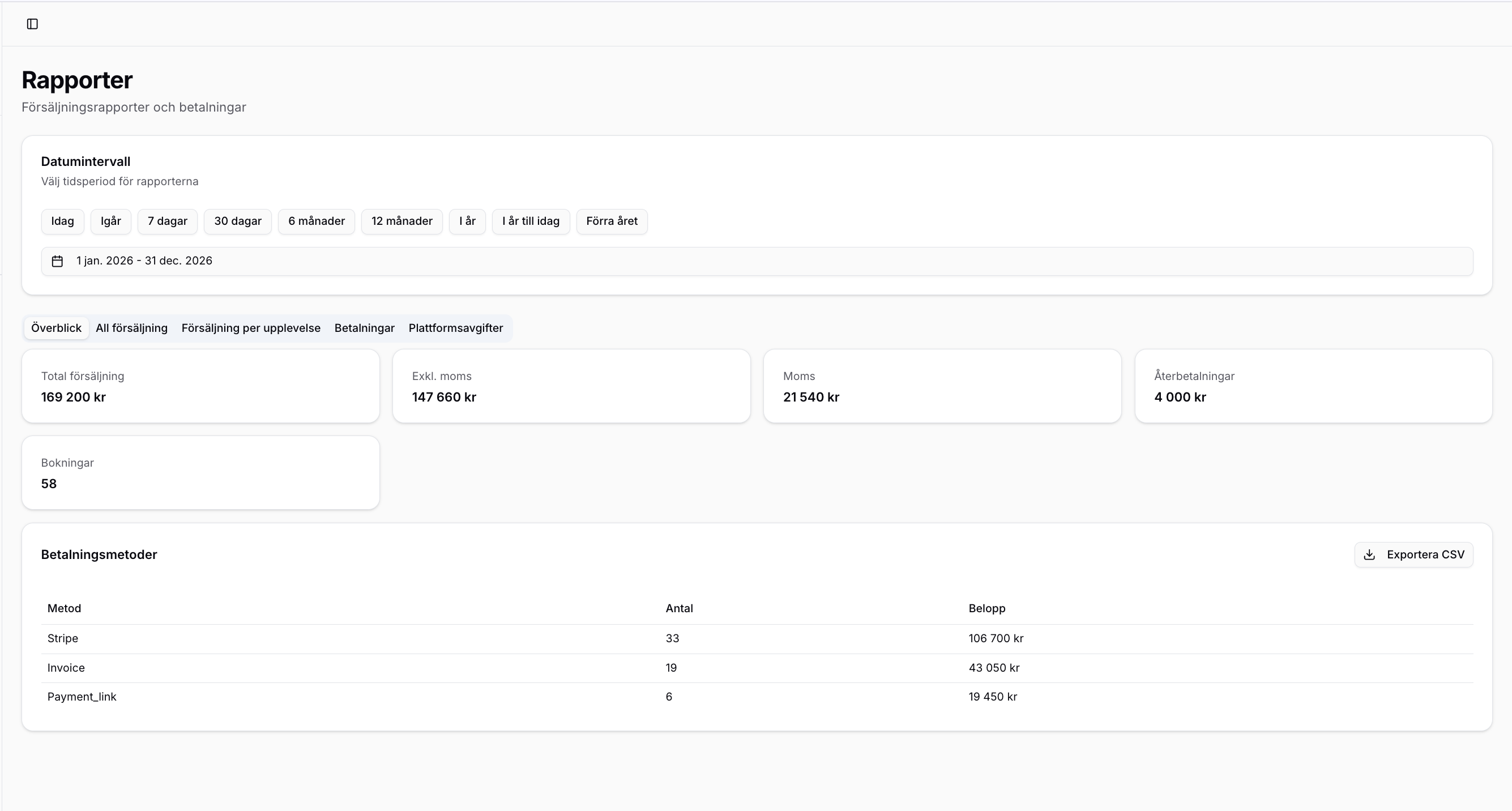
Task: Select 6 månader period
Action: point(316,221)
